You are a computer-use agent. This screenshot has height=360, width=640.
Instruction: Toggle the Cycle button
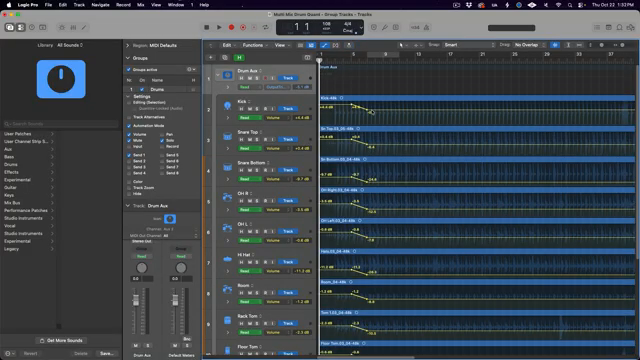266,27
